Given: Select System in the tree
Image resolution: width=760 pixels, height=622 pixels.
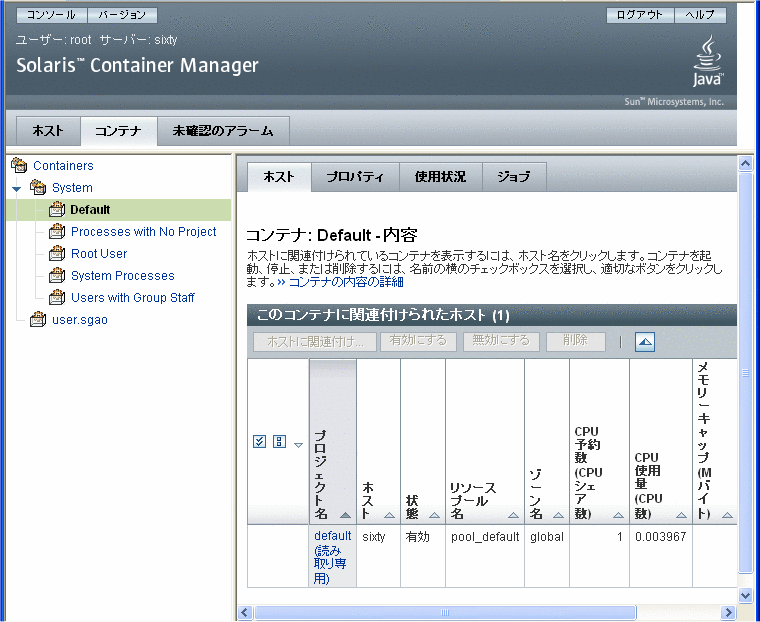Looking at the screenshot, I should (72, 188).
